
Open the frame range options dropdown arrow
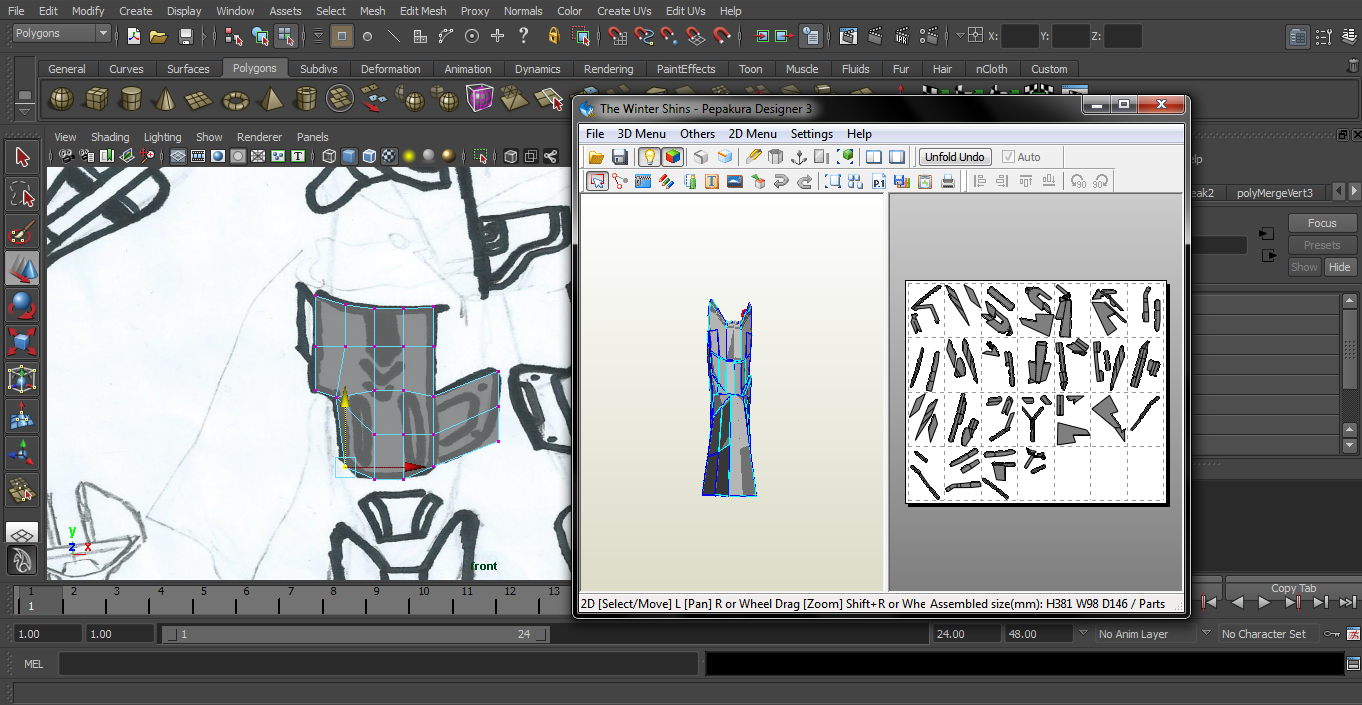click(1083, 634)
